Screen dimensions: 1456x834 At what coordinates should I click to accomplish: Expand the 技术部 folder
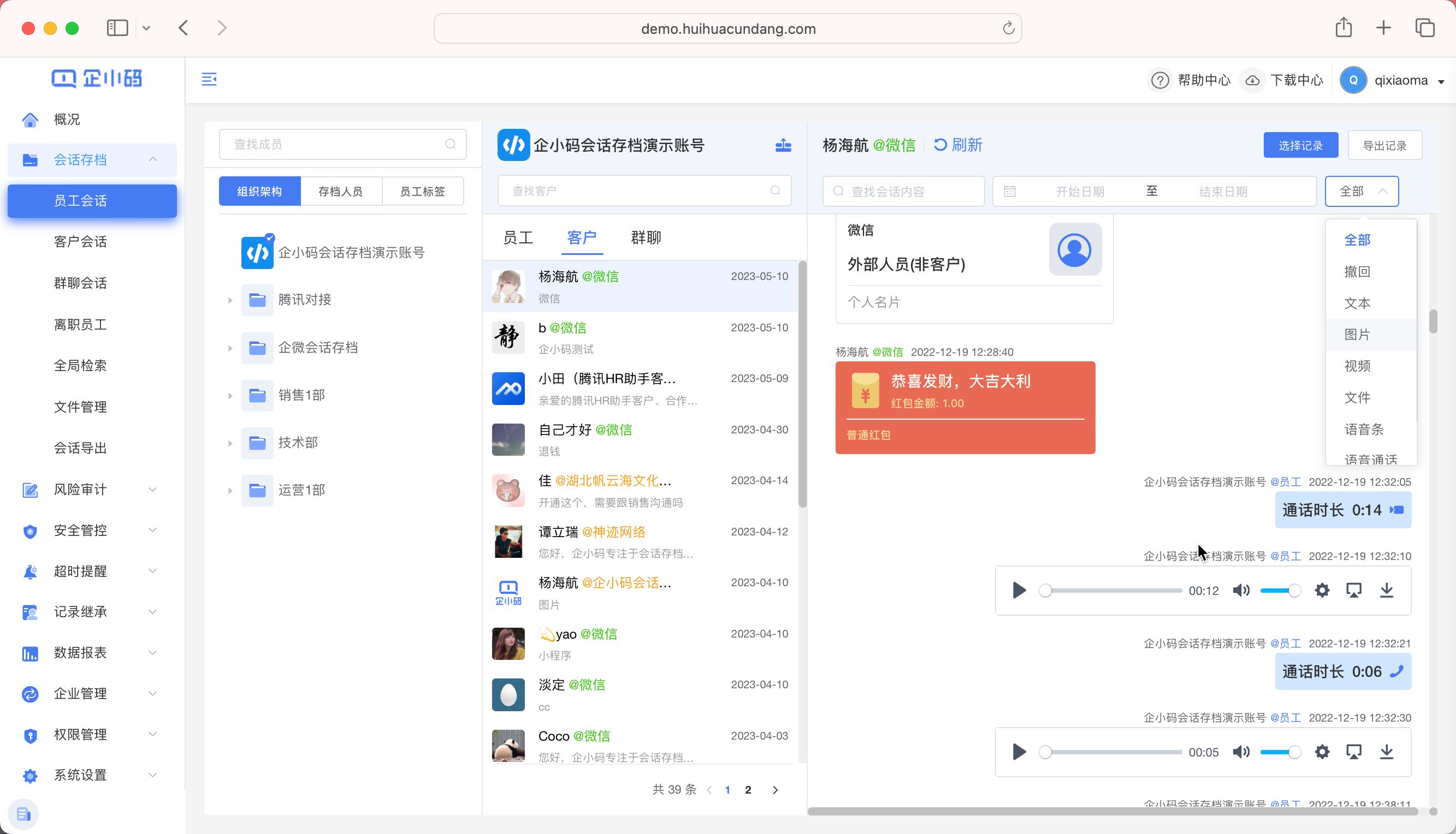(x=230, y=443)
